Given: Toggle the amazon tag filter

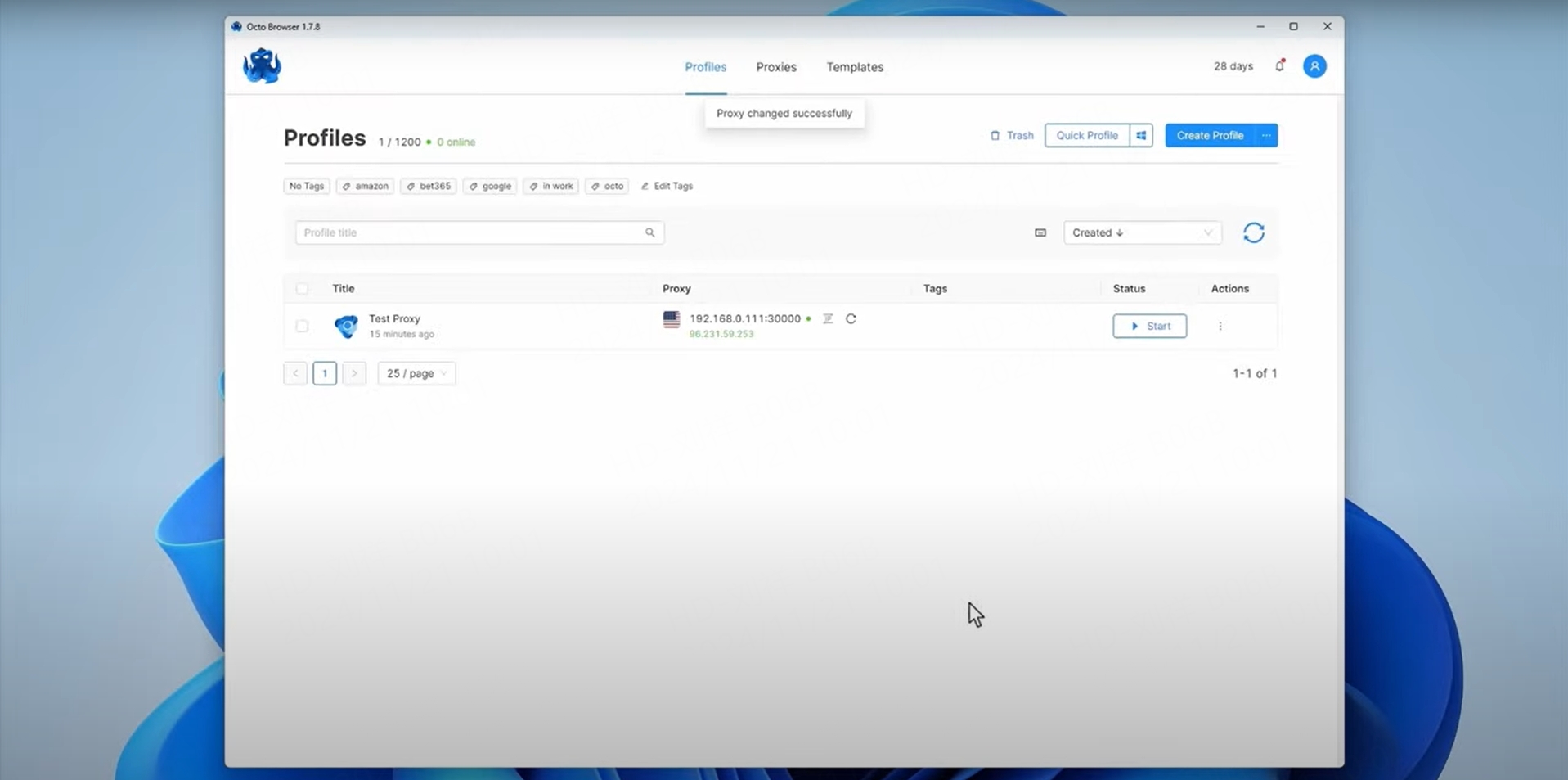Looking at the screenshot, I should (x=365, y=187).
